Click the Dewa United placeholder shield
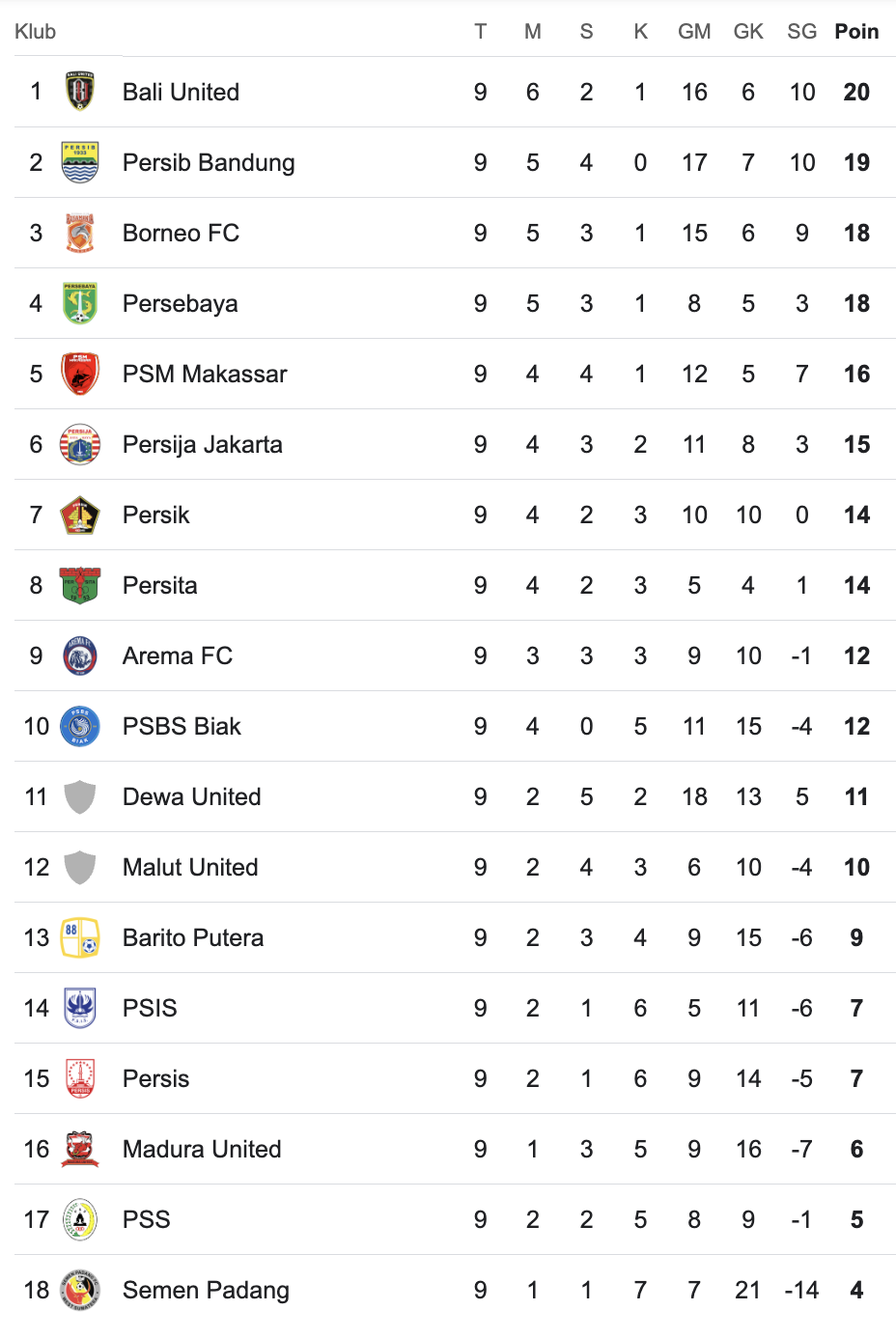 click(x=80, y=796)
